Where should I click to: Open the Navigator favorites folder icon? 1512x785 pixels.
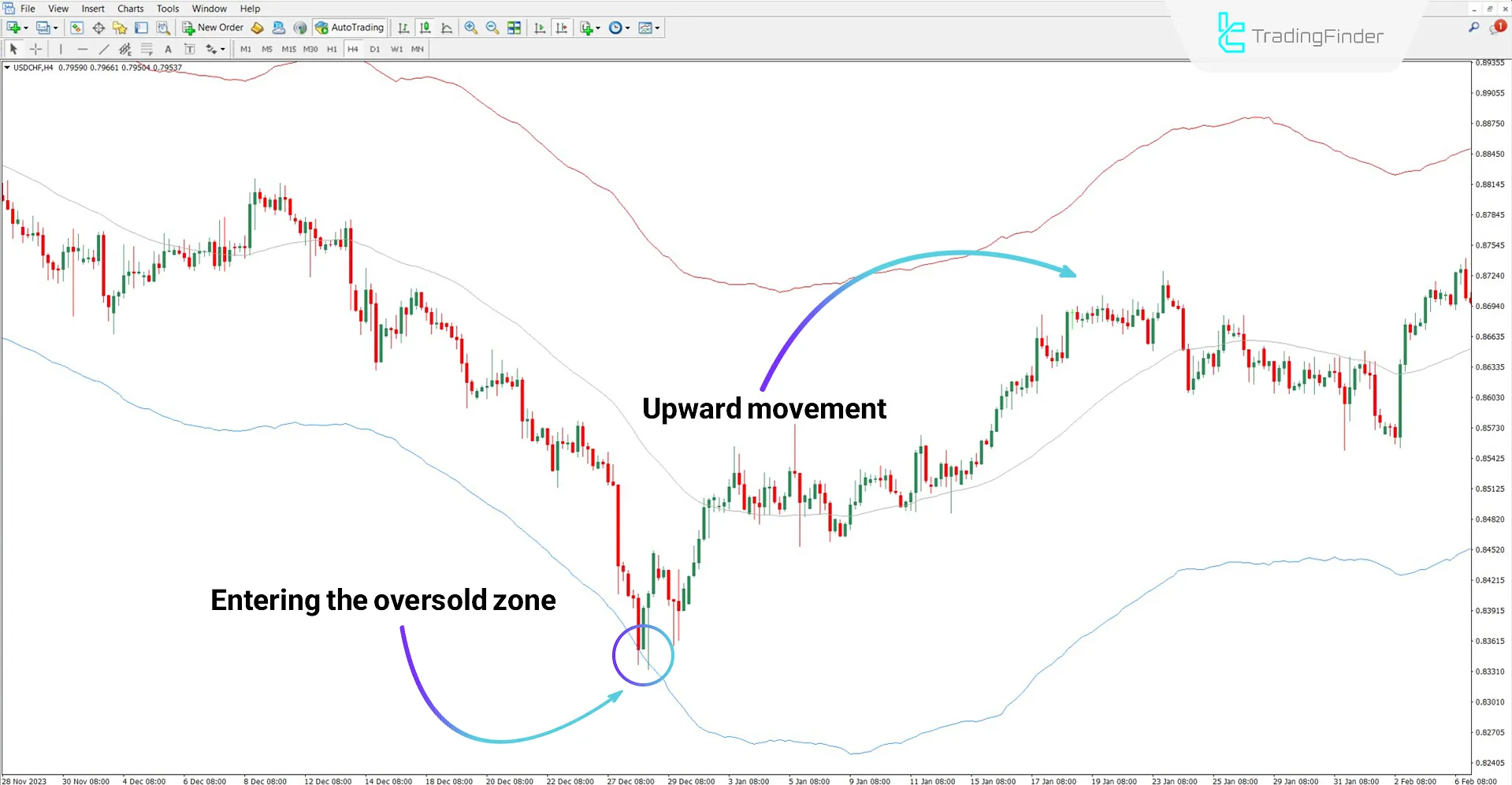pyautogui.click(x=120, y=28)
